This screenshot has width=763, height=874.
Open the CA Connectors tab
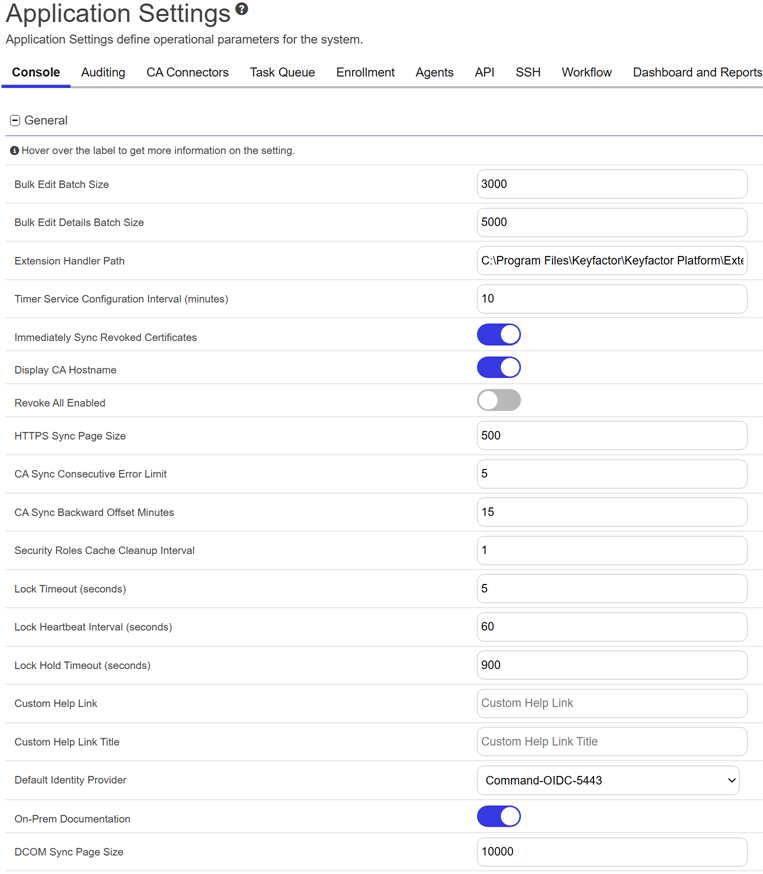click(187, 72)
